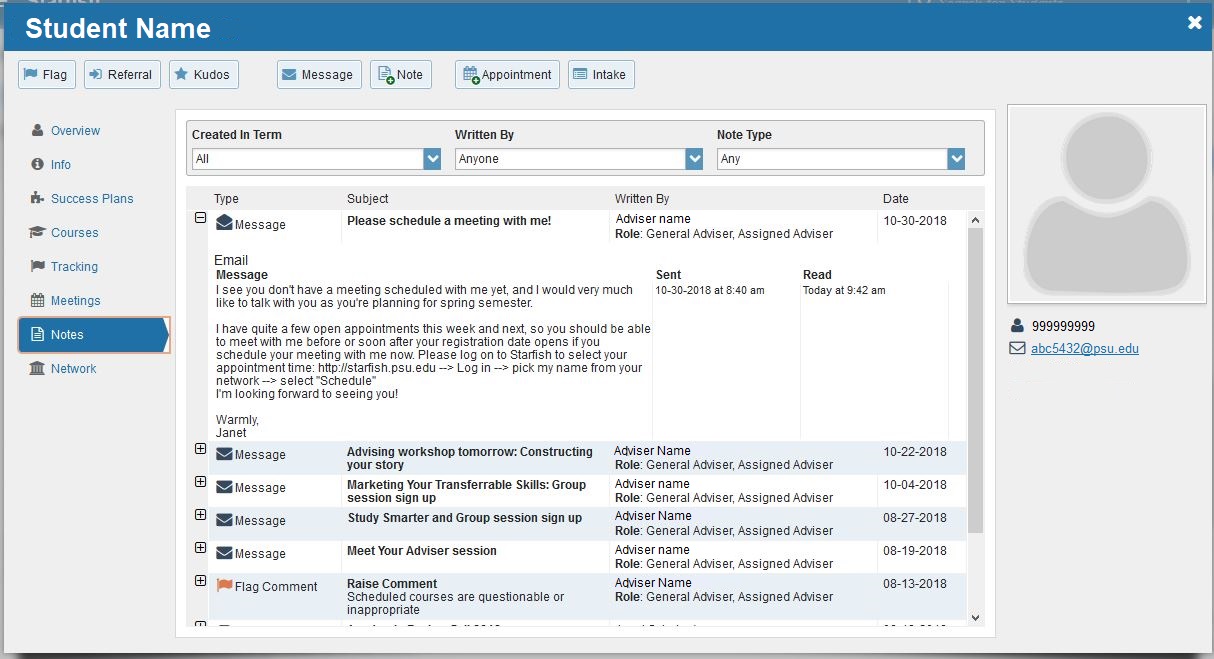
Task: Click the student profile photo placeholder
Action: [x=1106, y=203]
